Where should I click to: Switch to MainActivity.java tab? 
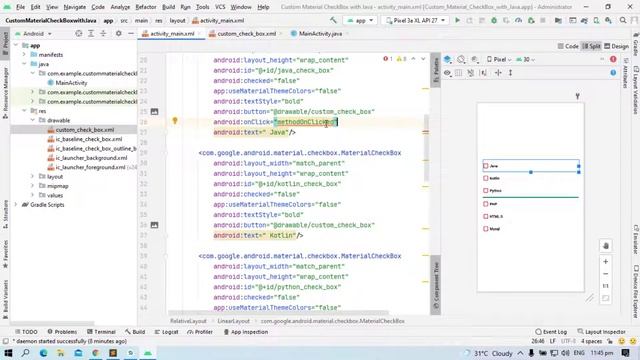(x=320, y=33)
